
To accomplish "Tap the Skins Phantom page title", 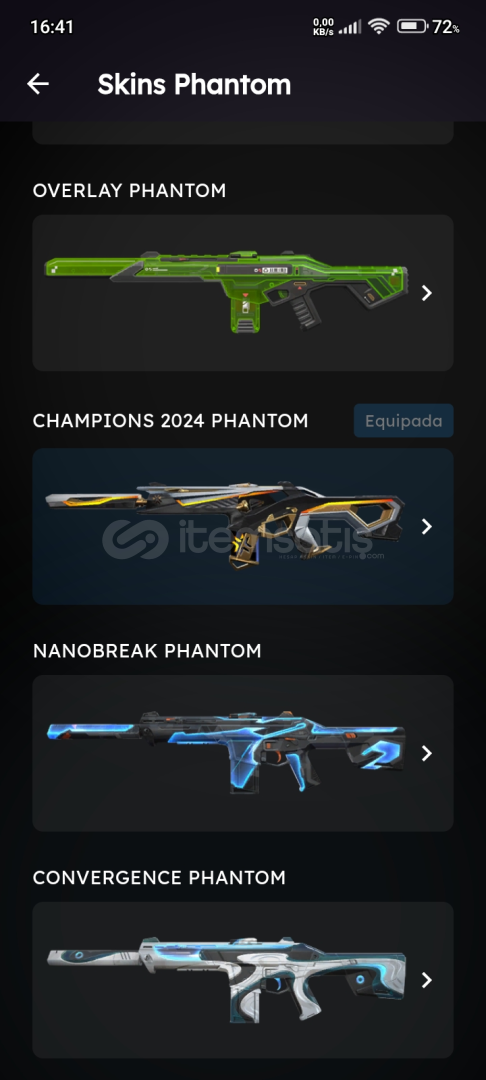I will click(194, 85).
